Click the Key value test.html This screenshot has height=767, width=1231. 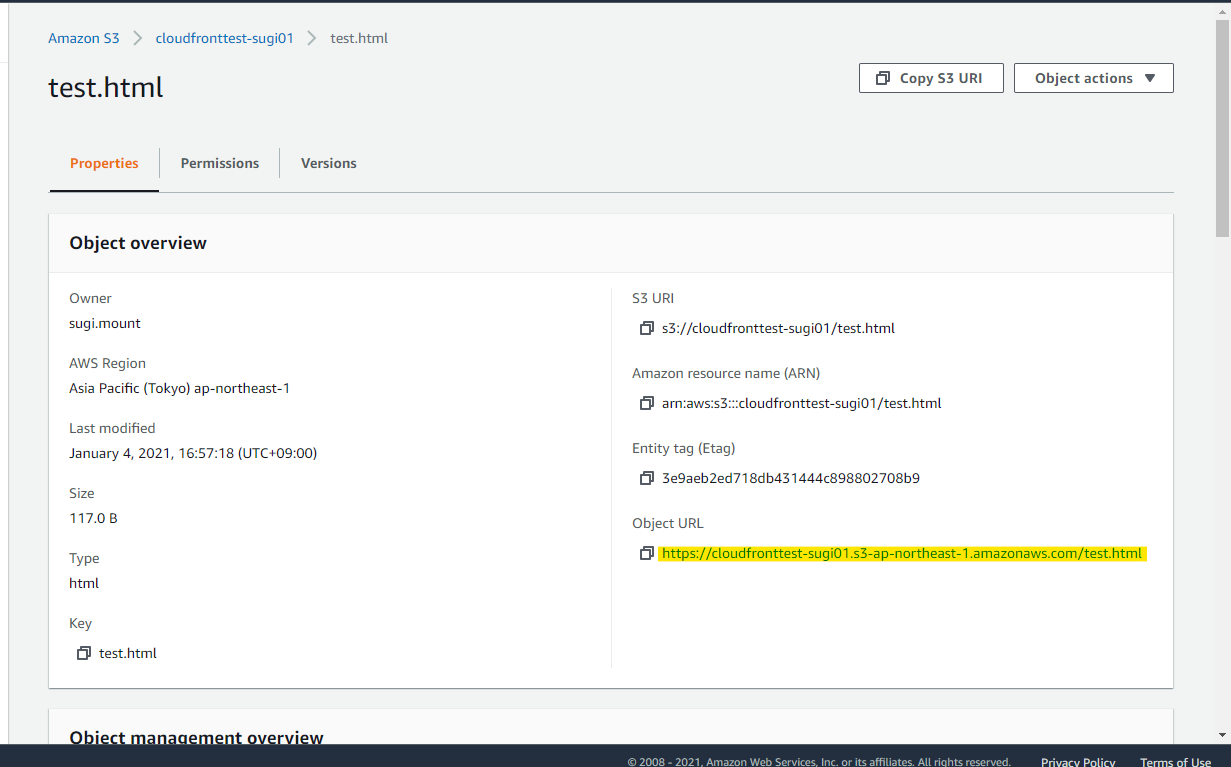pyautogui.click(x=128, y=653)
